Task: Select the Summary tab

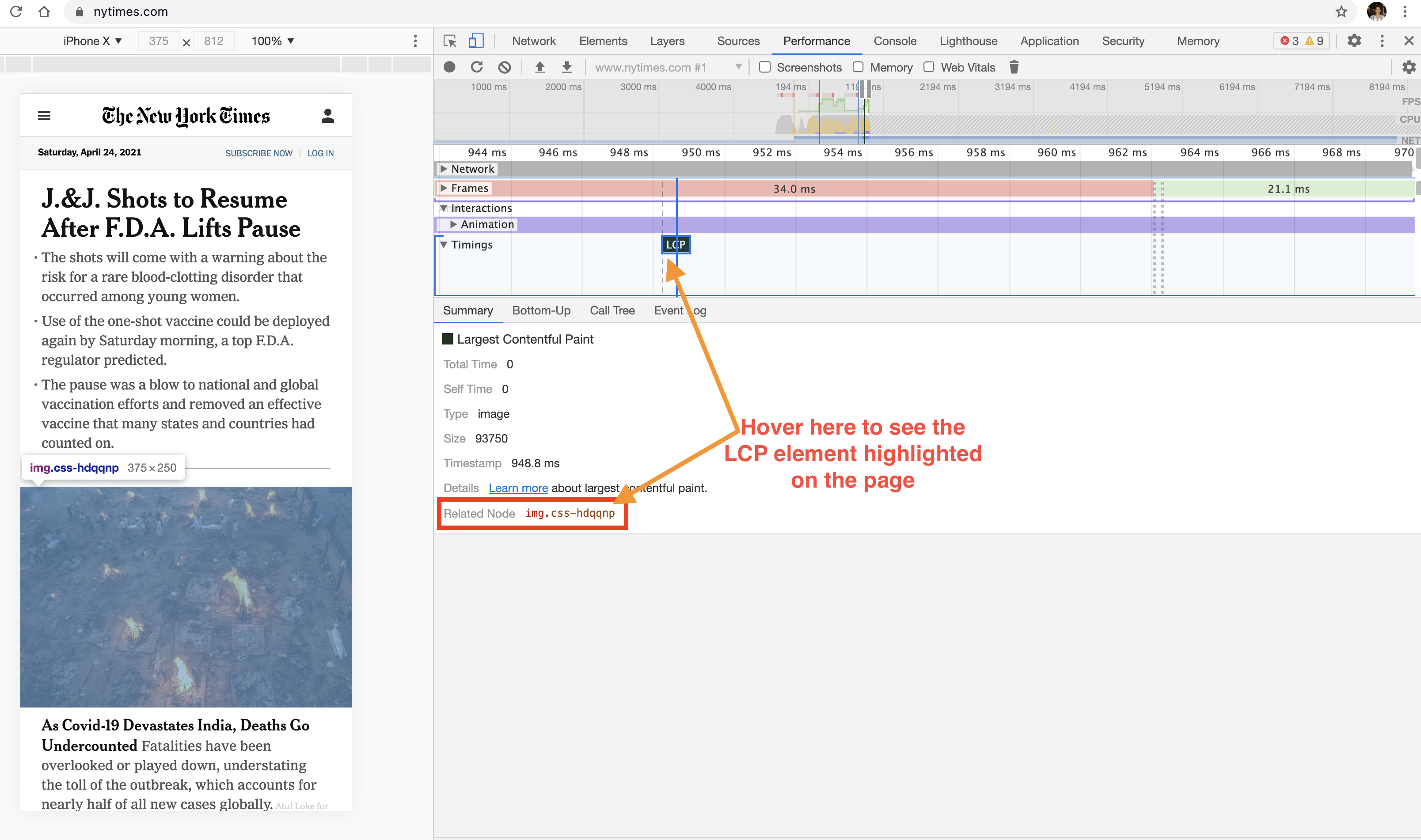Action: tap(467, 310)
